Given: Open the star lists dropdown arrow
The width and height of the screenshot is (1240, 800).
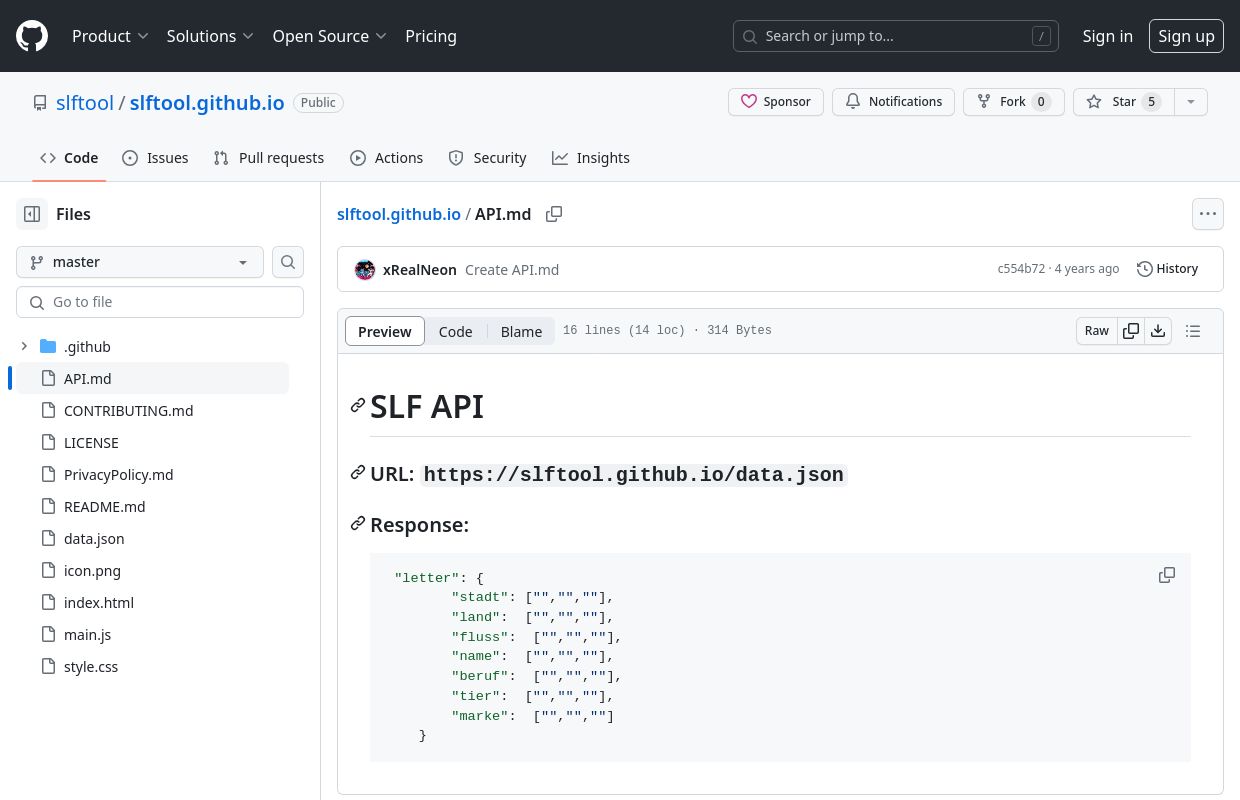Looking at the screenshot, I should 1190,102.
